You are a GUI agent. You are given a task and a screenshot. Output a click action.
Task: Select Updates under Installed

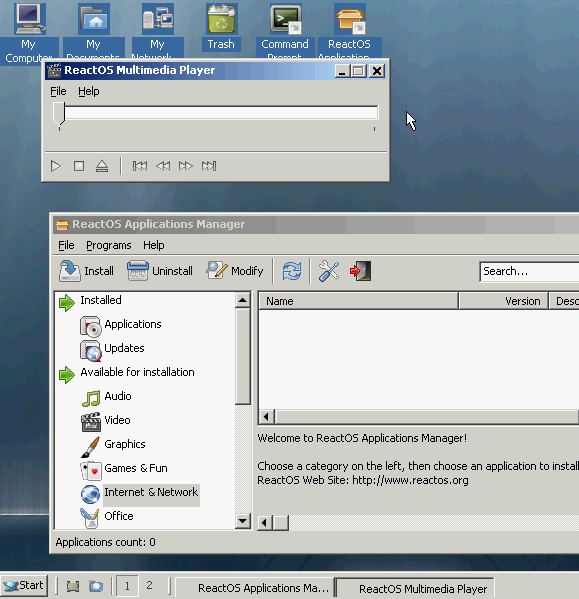(x=124, y=348)
